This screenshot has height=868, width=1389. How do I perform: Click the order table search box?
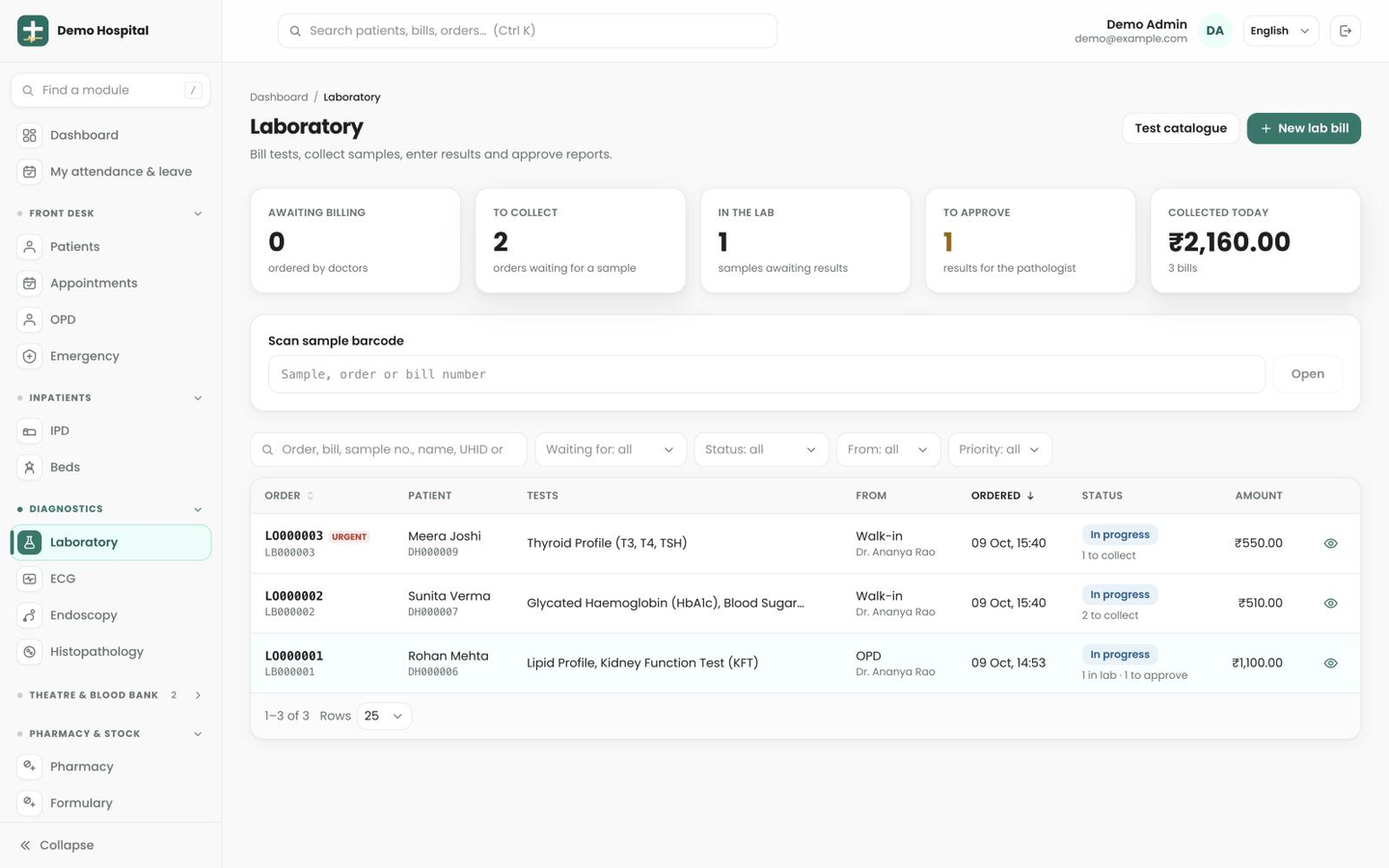pos(389,449)
